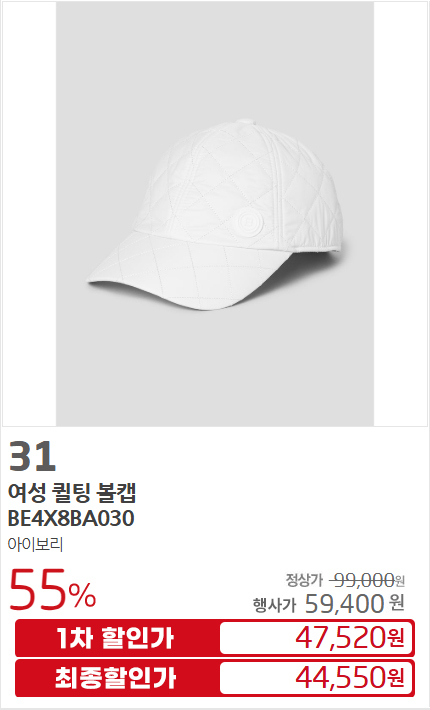Select the product code BE4X8BA030

pyautogui.click(x=71, y=518)
